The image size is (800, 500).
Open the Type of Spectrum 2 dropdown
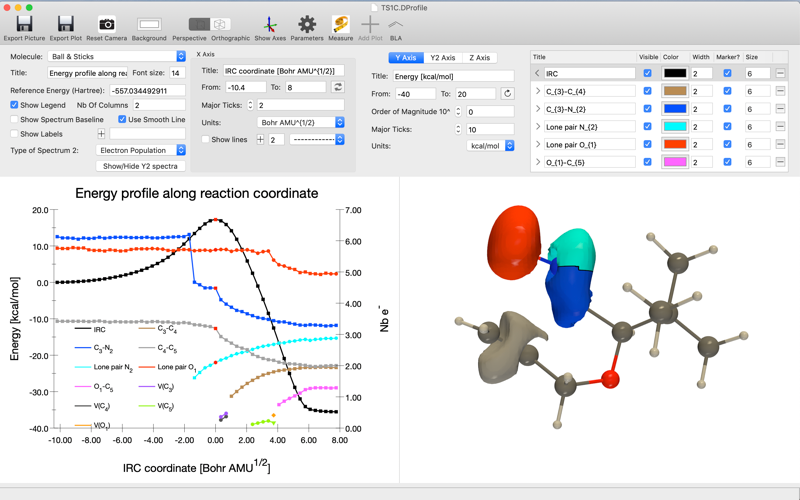click(x=140, y=151)
